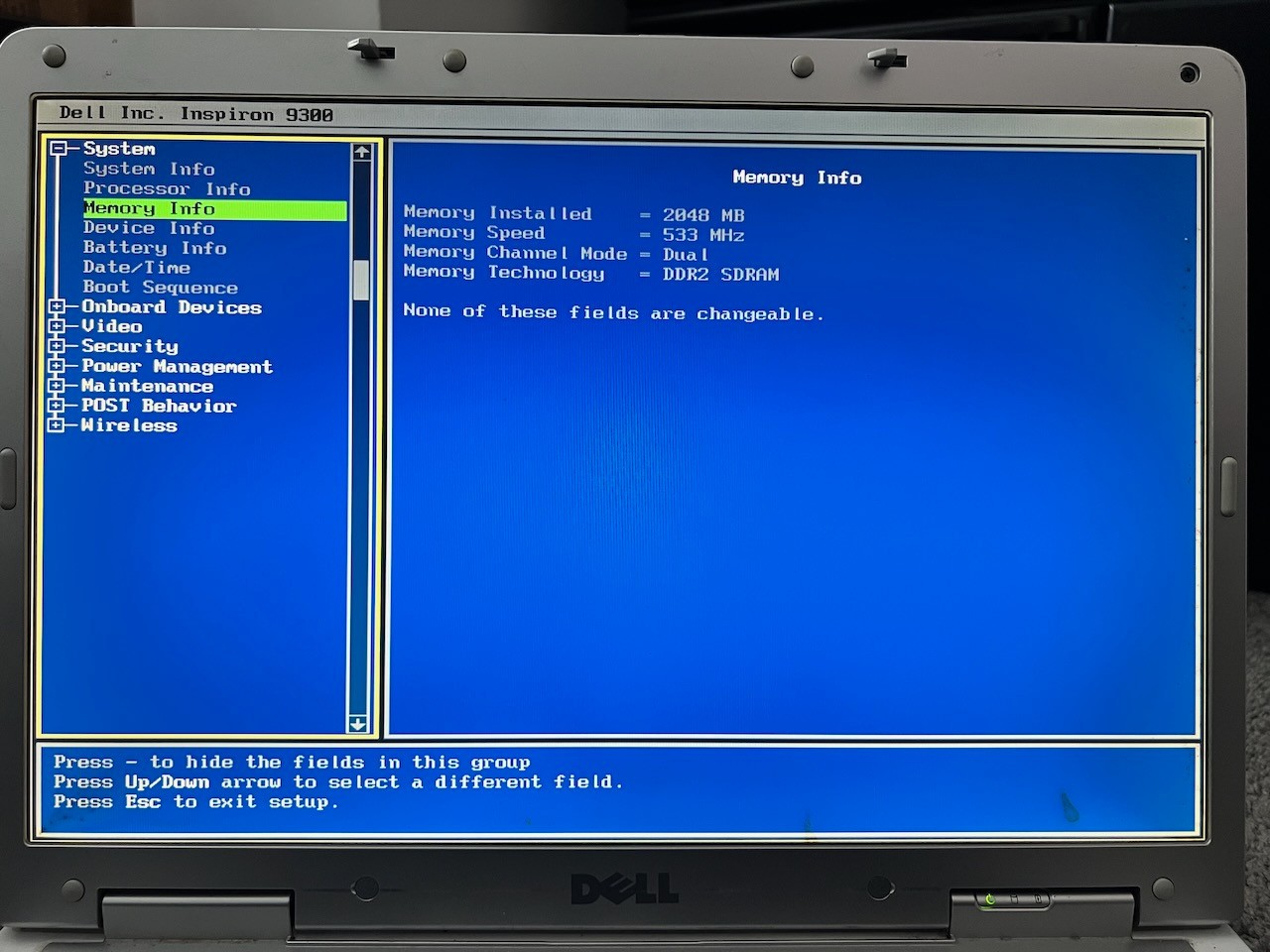Expand the Security group
The height and width of the screenshot is (952, 1270).
57,346
